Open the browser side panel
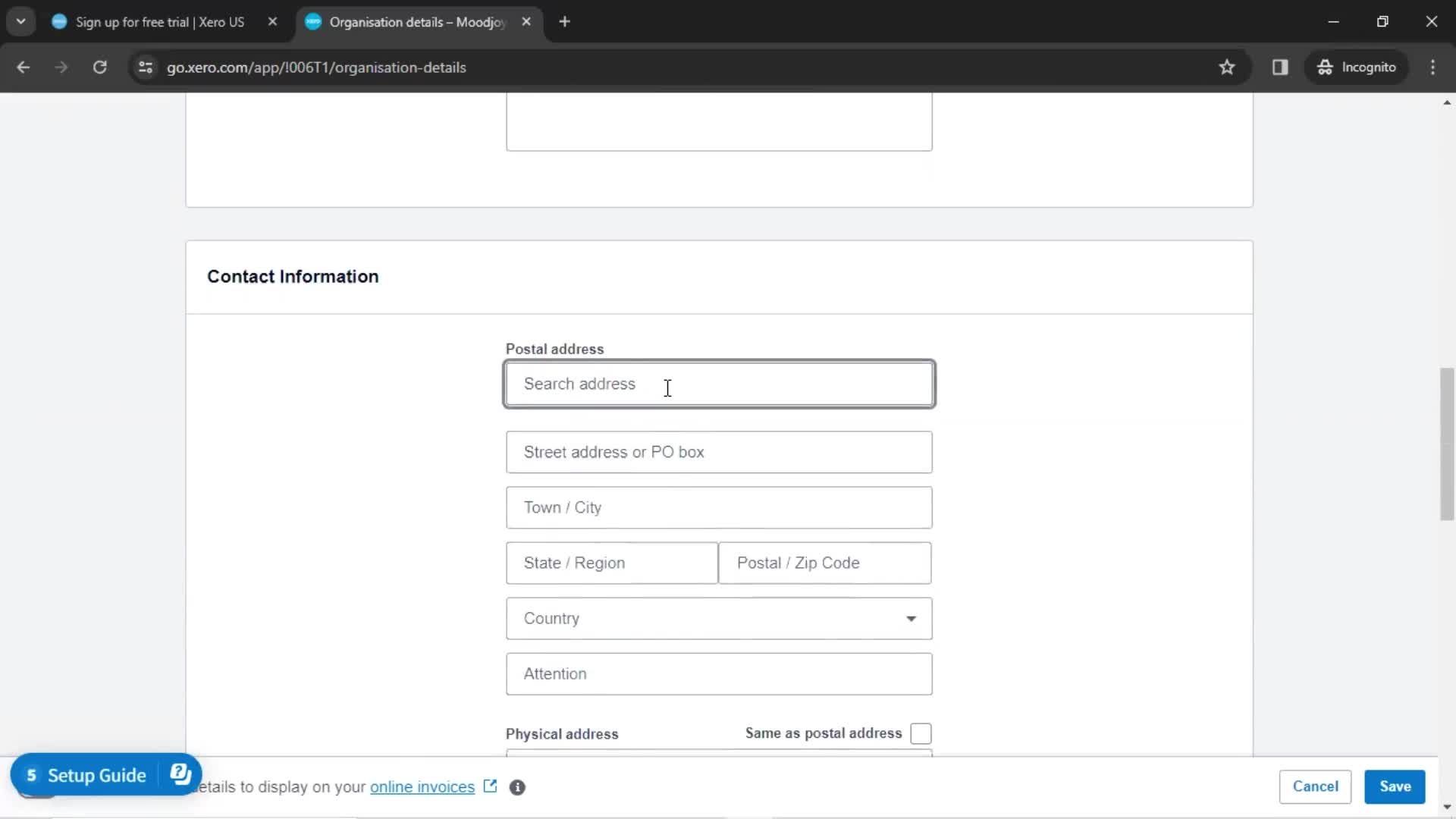The height and width of the screenshot is (819, 1456). pyautogui.click(x=1280, y=67)
